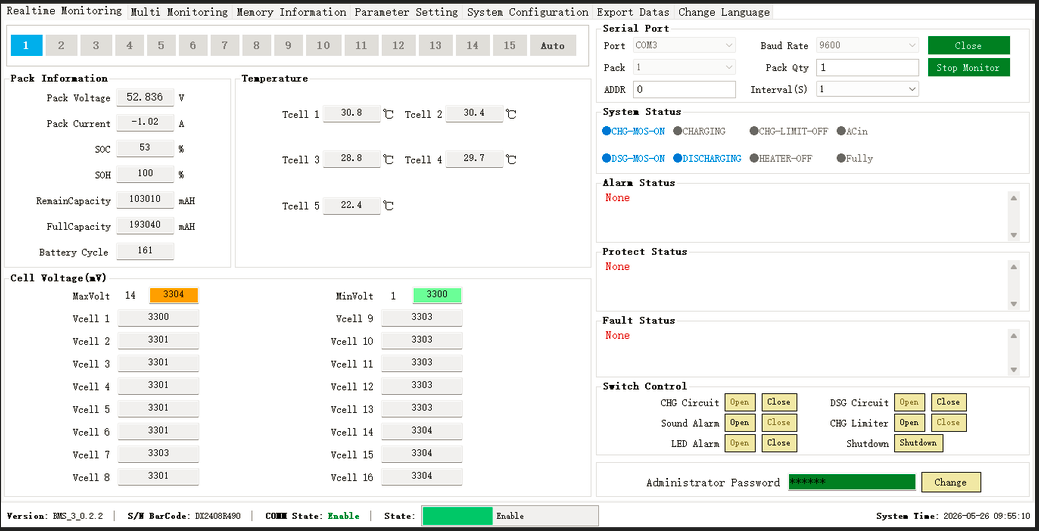The height and width of the screenshot is (531, 1039).
Task: Select pack number 8 button
Action: pyautogui.click(x=256, y=45)
